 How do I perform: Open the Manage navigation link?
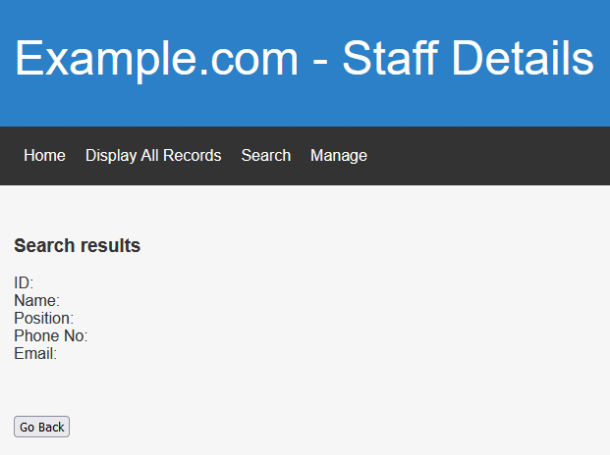[338, 156]
